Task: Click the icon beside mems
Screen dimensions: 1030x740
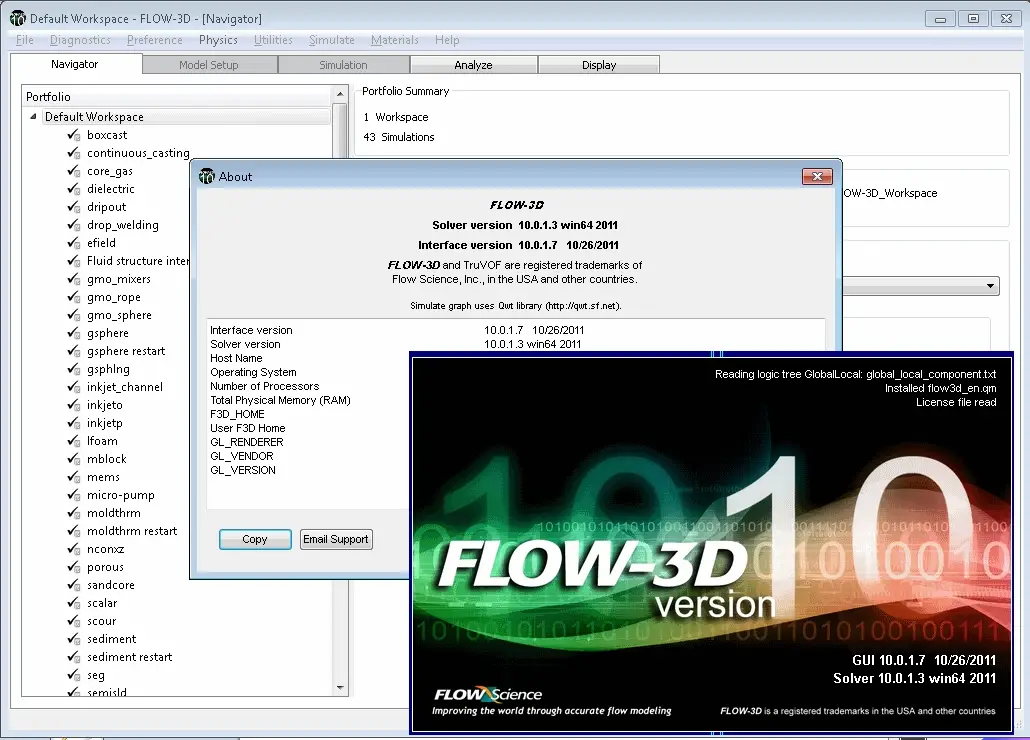Action: tap(74, 477)
